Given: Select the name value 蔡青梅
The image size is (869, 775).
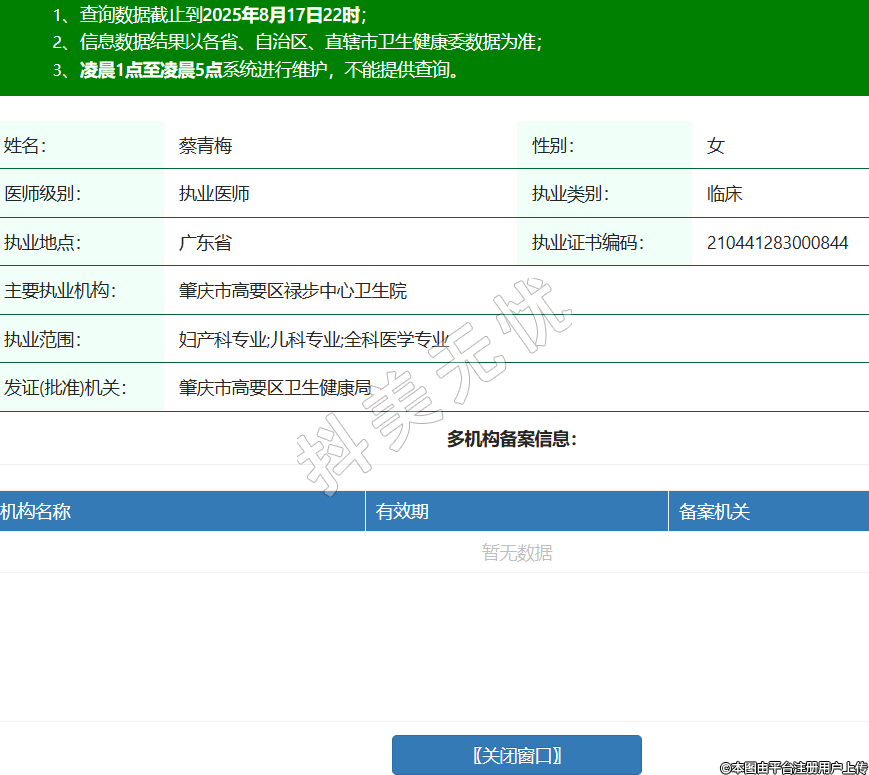Looking at the screenshot, I should pyautogui.click(x=206, y=146).
